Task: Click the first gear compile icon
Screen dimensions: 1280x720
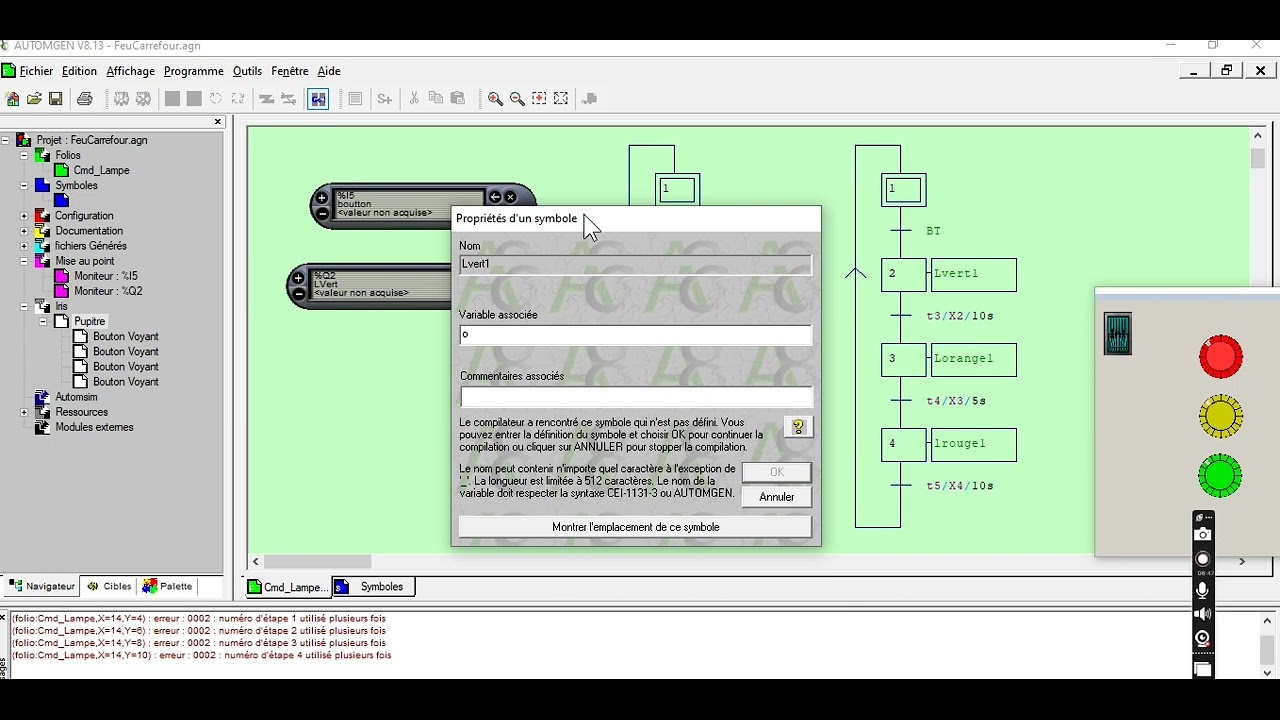Action: (122, 99)
